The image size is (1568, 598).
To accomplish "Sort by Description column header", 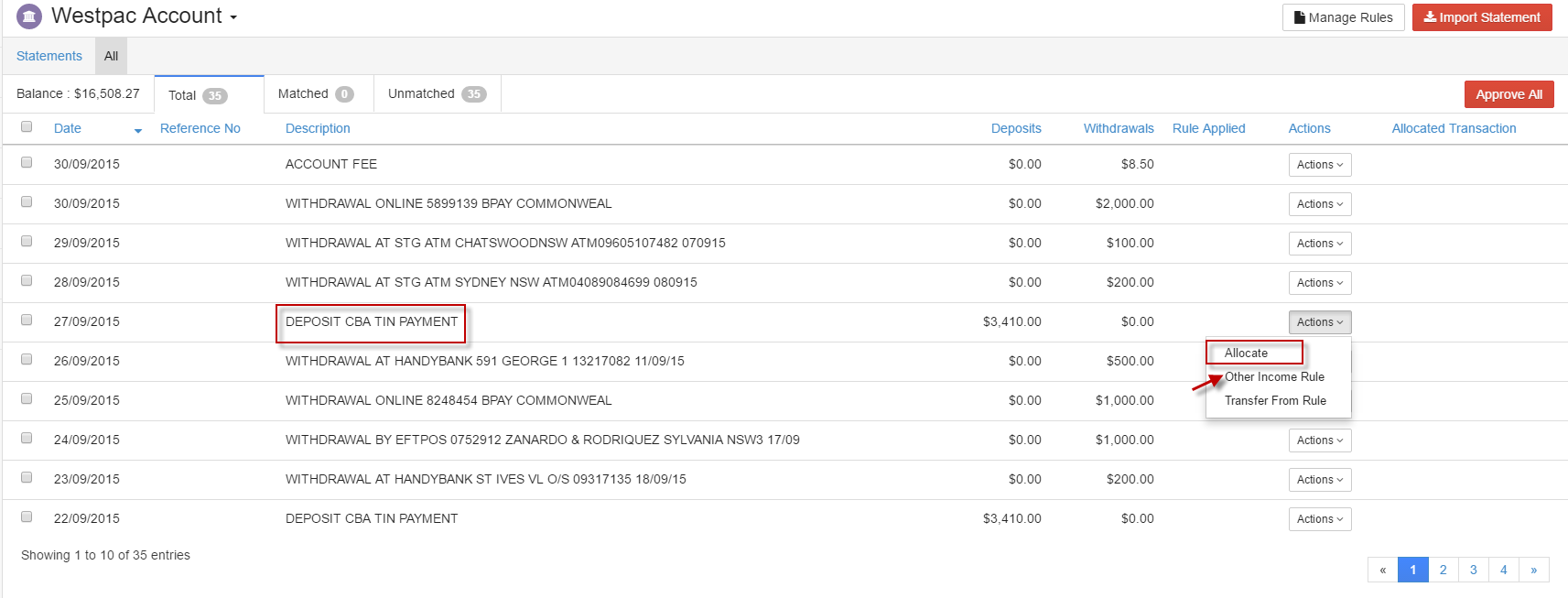I will tap(318, 128).
